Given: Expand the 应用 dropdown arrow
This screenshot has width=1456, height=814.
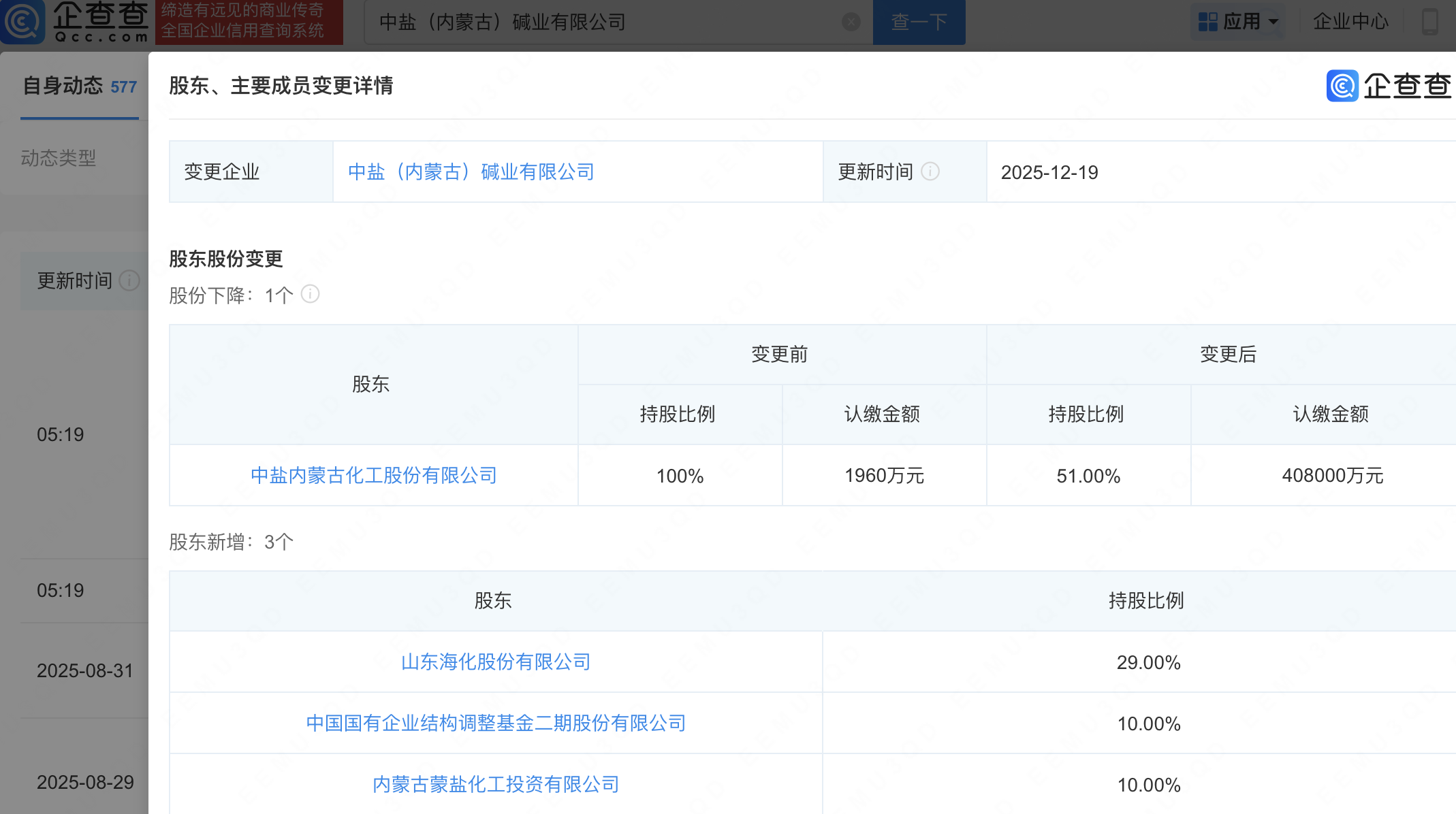Looking at the screenshot, I should coord(1273,22).
